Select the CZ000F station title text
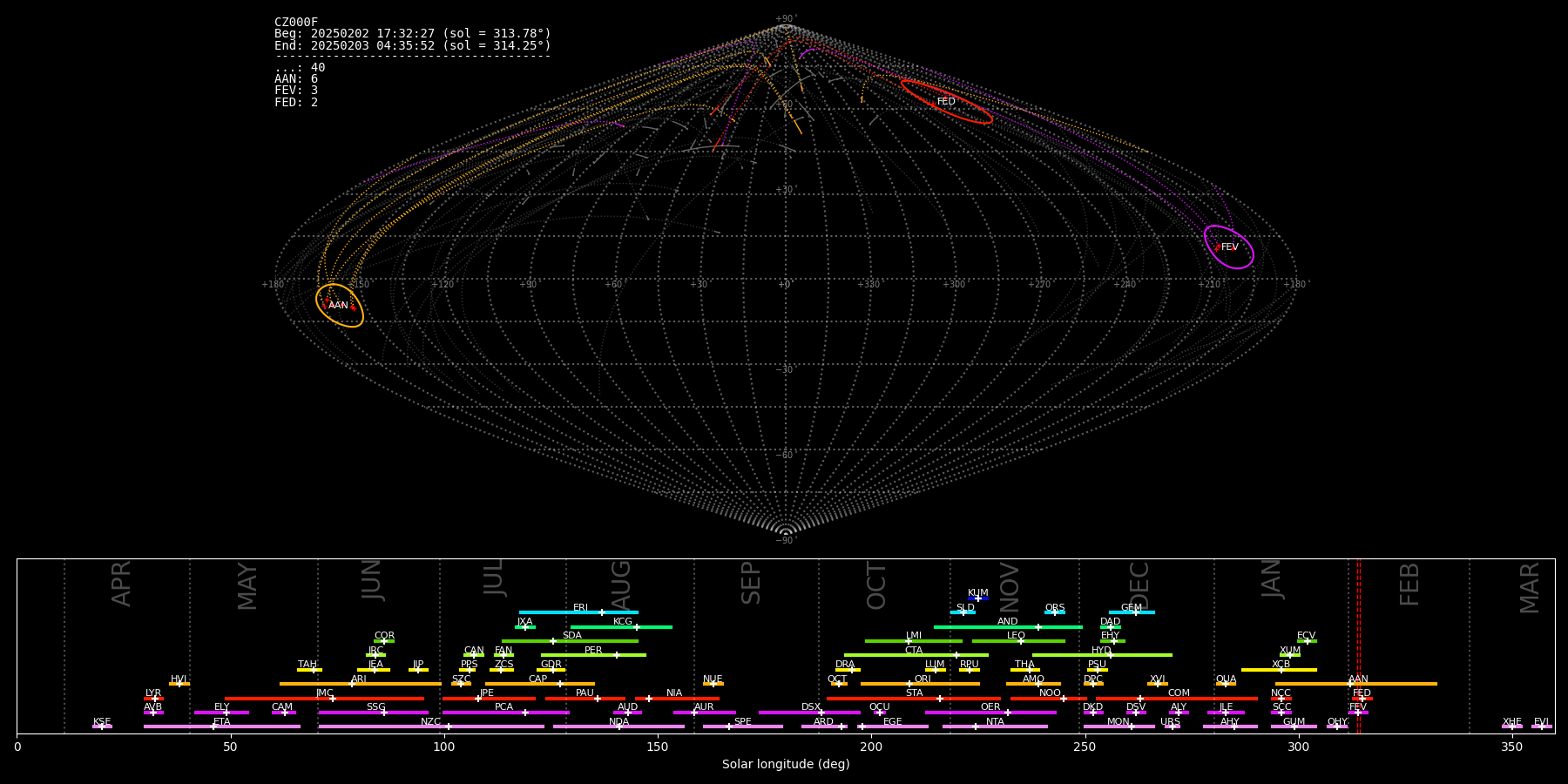Viewport: 1568px width, 784px height. tap(296, 23)
